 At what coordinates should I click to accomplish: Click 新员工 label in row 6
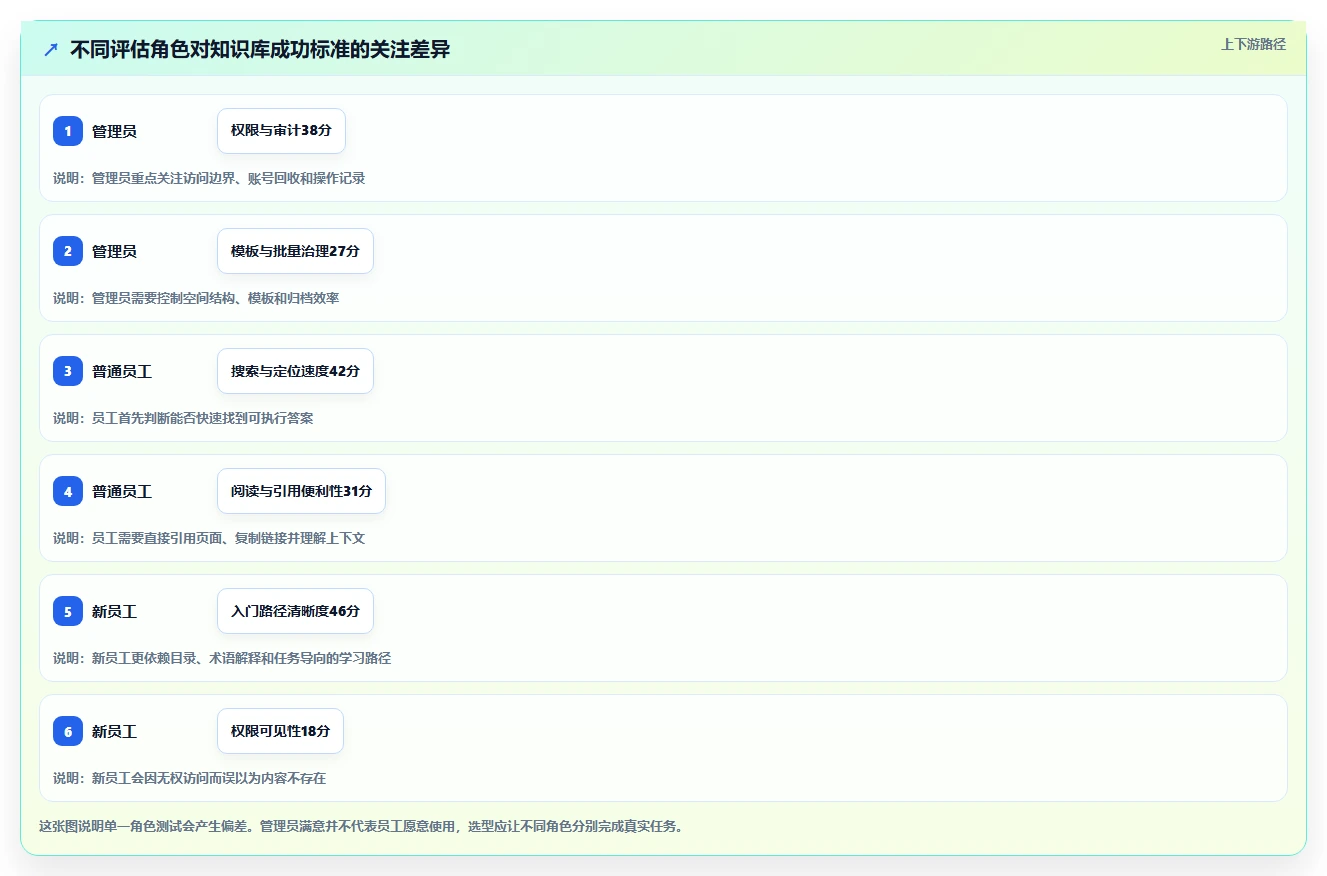(114, 731)
